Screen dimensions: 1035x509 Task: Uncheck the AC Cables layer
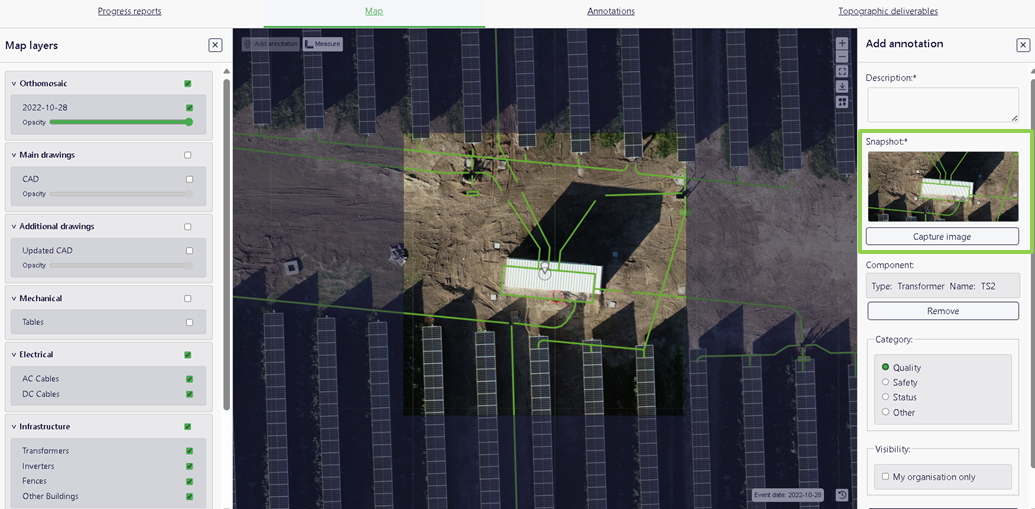[x=189, y=379]
